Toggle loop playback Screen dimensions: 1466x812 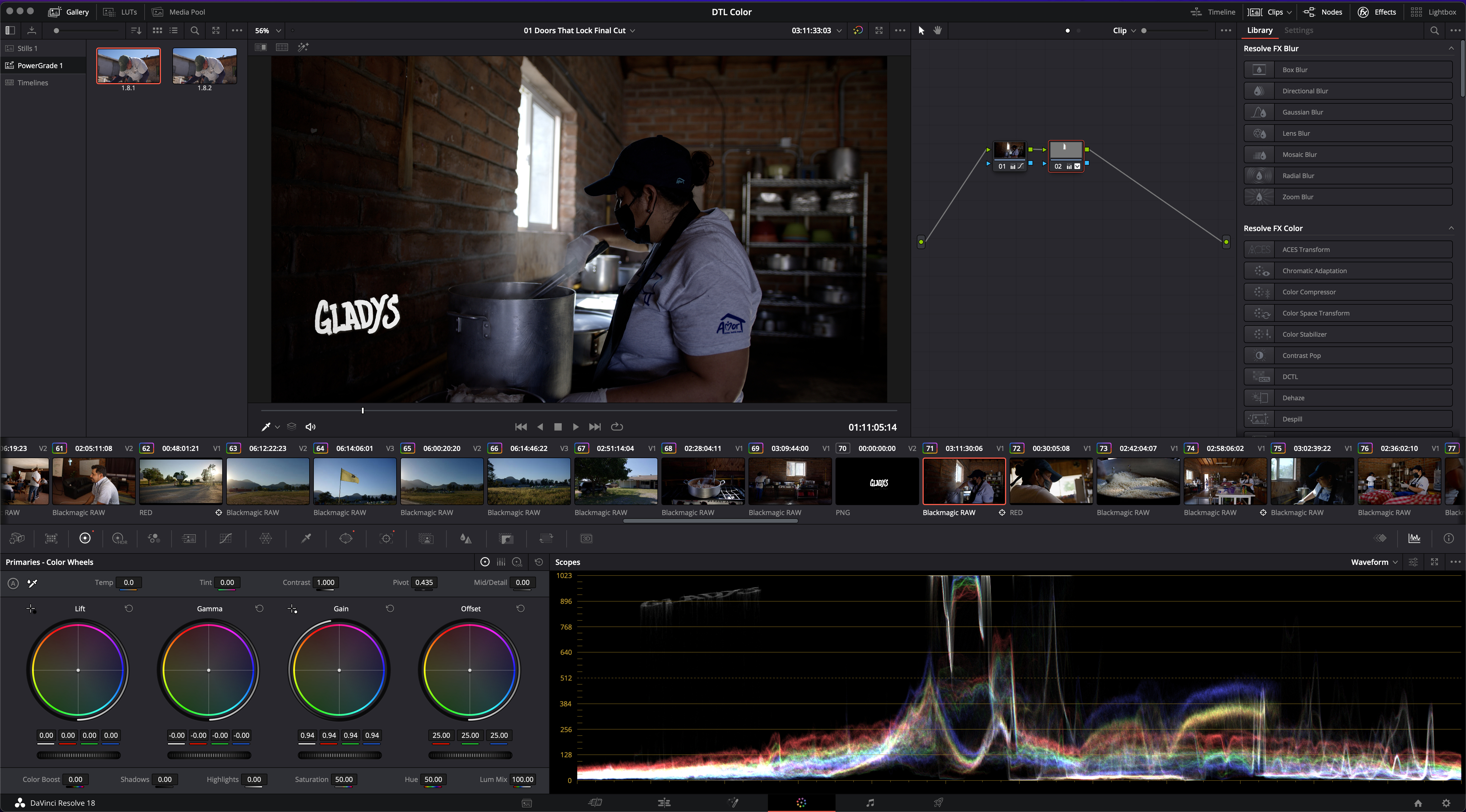[617, 427]
